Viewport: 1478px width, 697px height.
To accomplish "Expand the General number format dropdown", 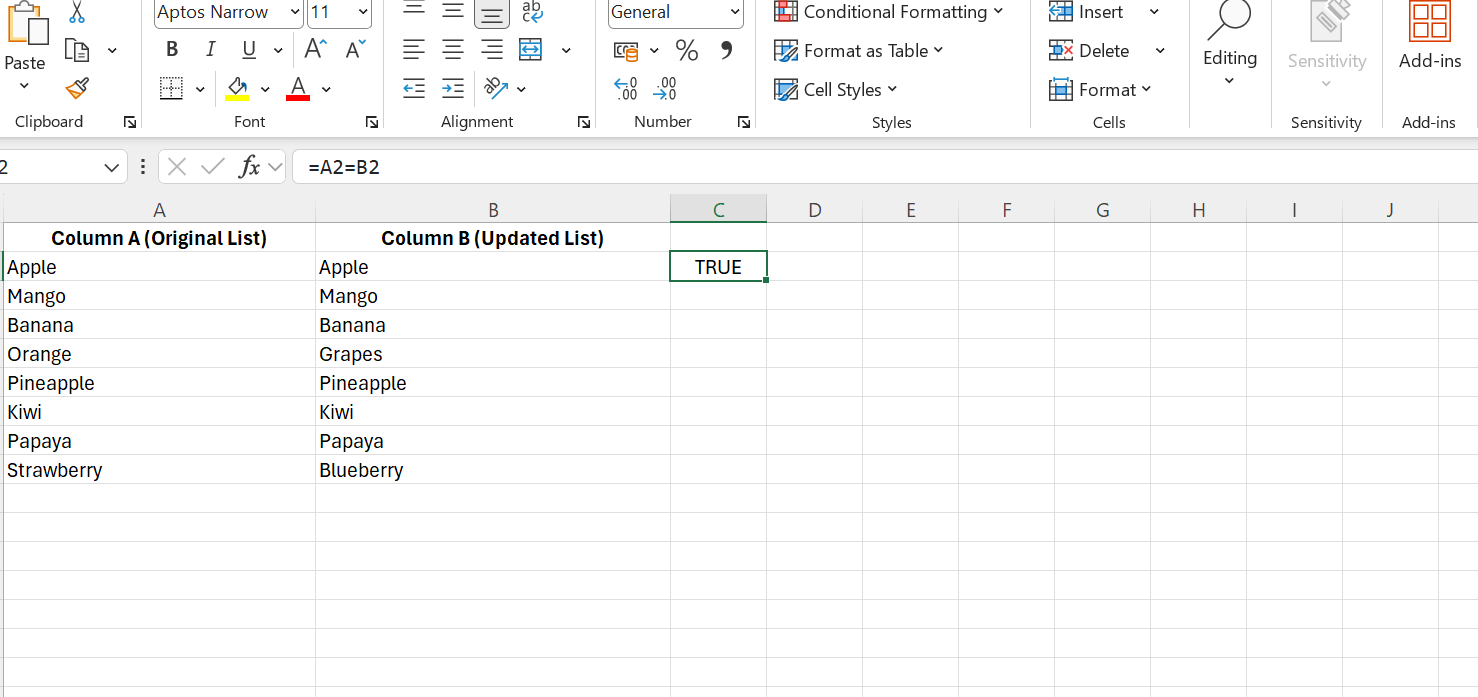I will 736,13.
